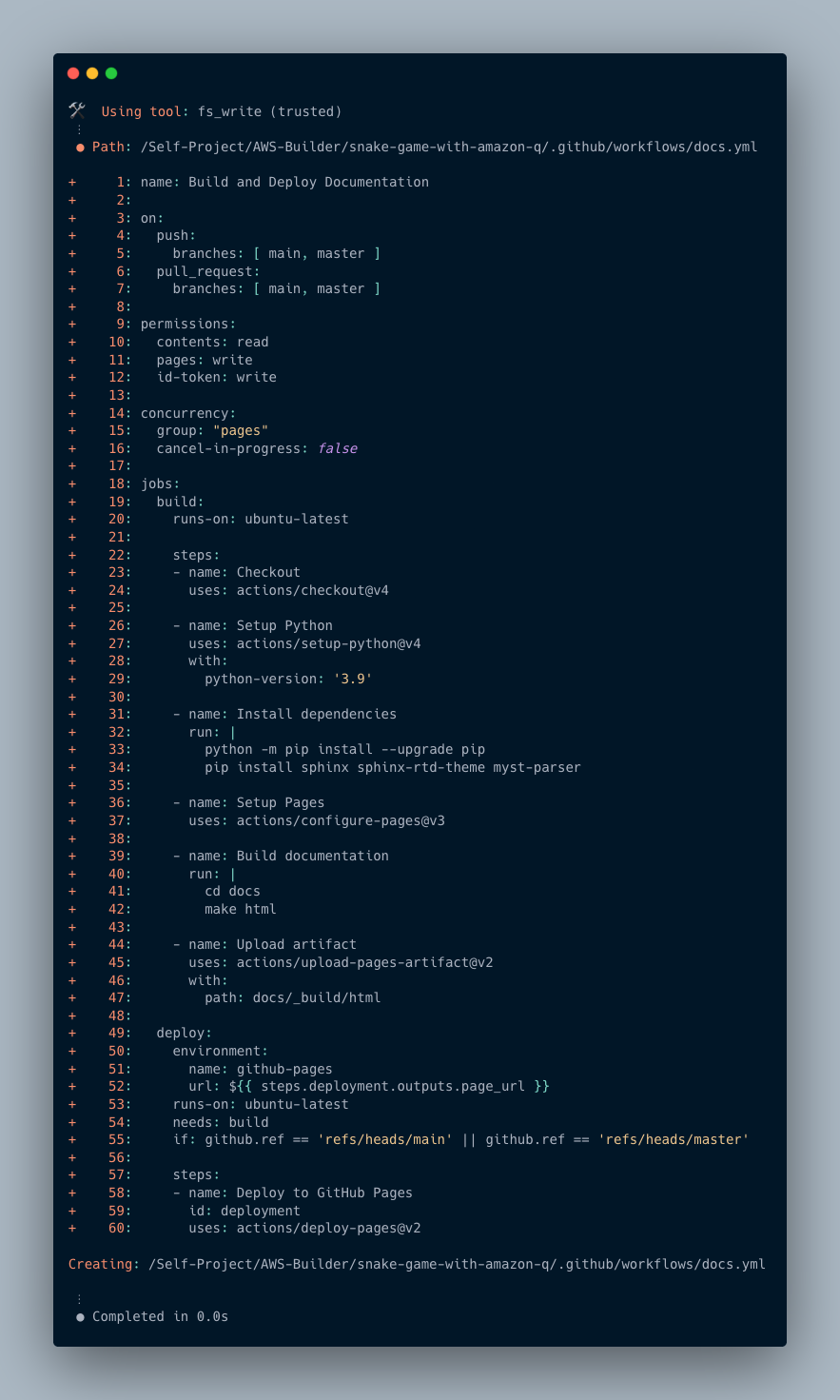Click the docs.yml path after Path label

(x=449, y=147)
